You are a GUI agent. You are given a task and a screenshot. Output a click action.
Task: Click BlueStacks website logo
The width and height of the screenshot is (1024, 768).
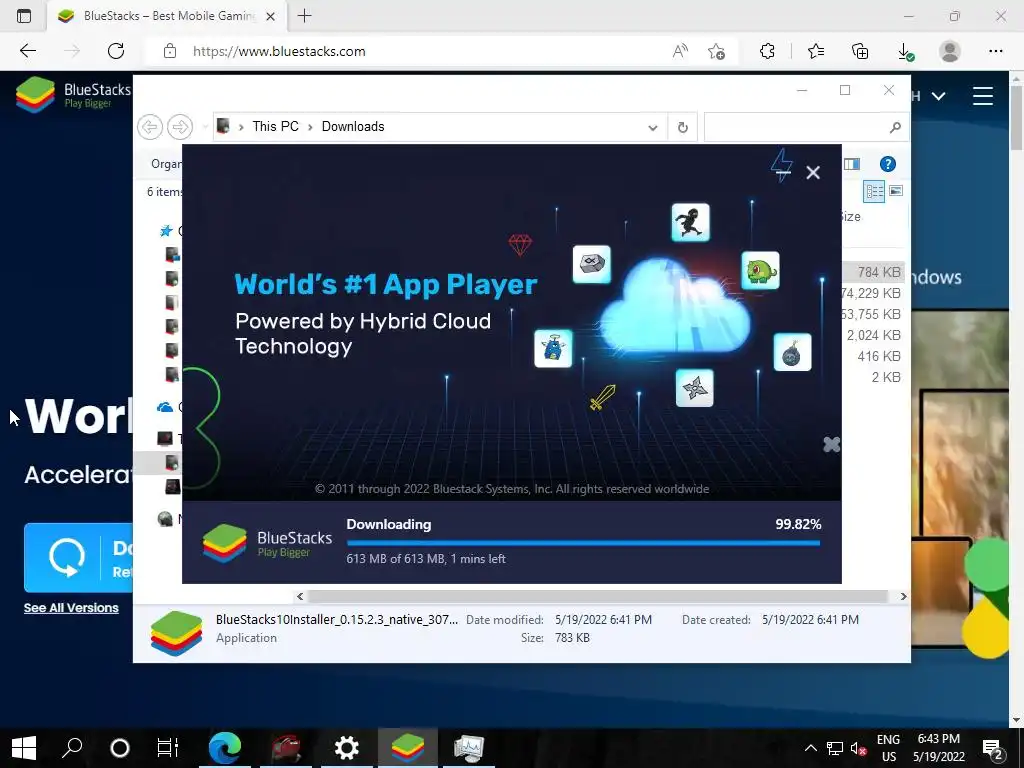click(73, 95)
